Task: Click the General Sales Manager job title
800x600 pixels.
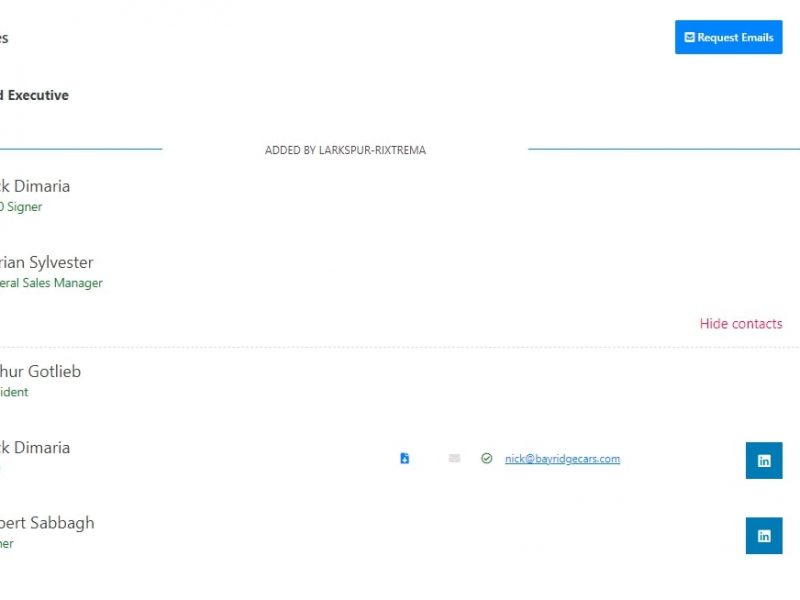Action: 52,283
